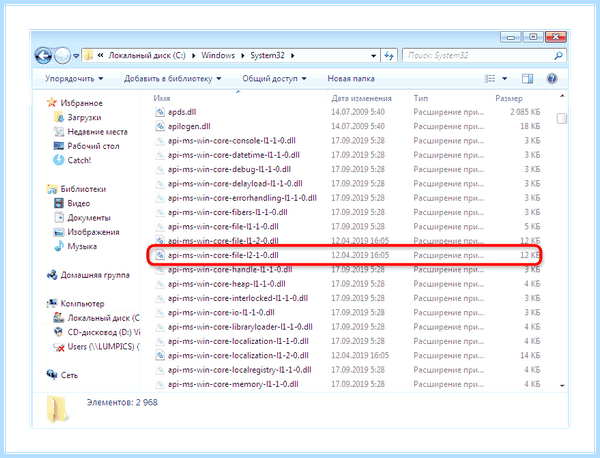Select api-ms-win-core-localization-l1-2-0.dll

pos(238,355)
